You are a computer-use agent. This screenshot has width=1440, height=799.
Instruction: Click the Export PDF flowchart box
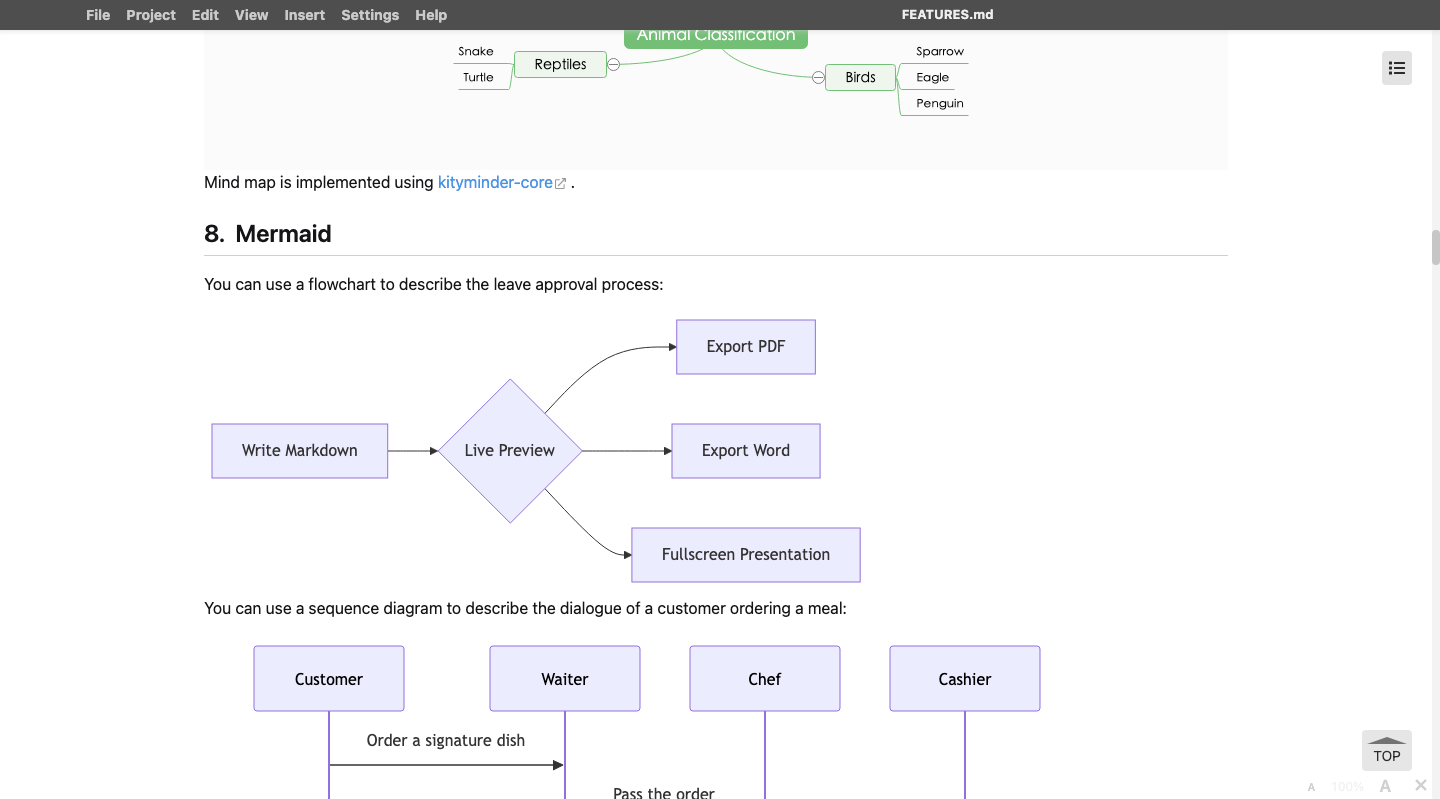pyautogui.click(x=746, y=347)
